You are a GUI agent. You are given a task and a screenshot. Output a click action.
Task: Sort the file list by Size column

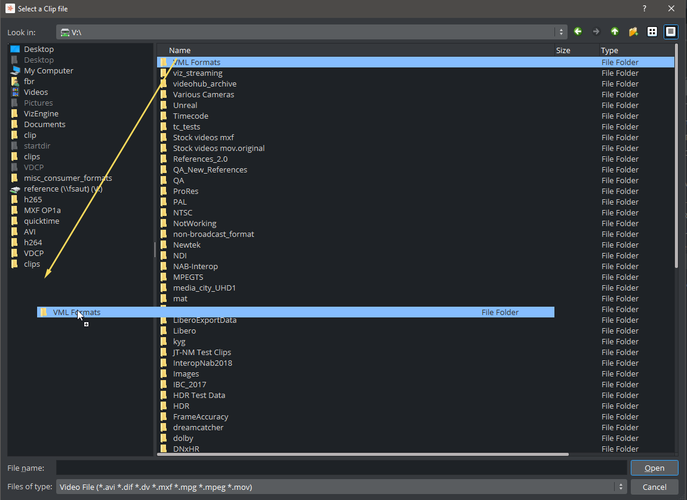point(563,50)
